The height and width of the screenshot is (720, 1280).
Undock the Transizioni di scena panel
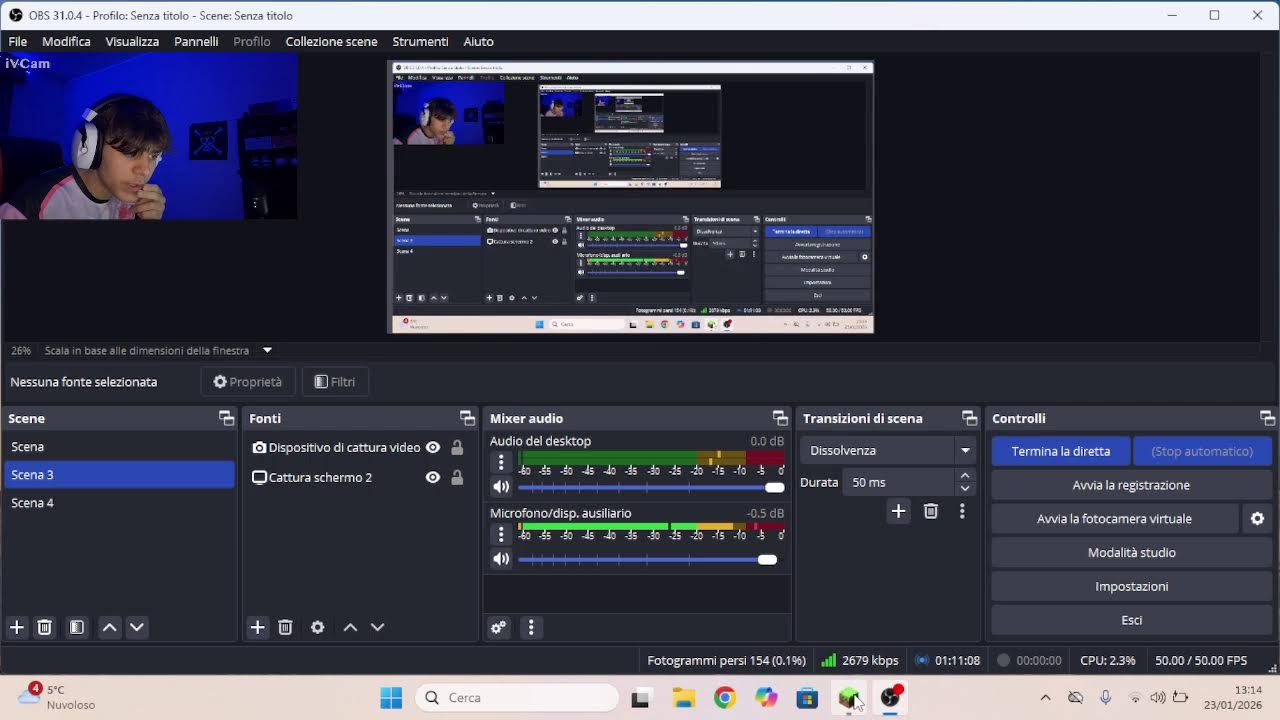[x=969, y=418]
